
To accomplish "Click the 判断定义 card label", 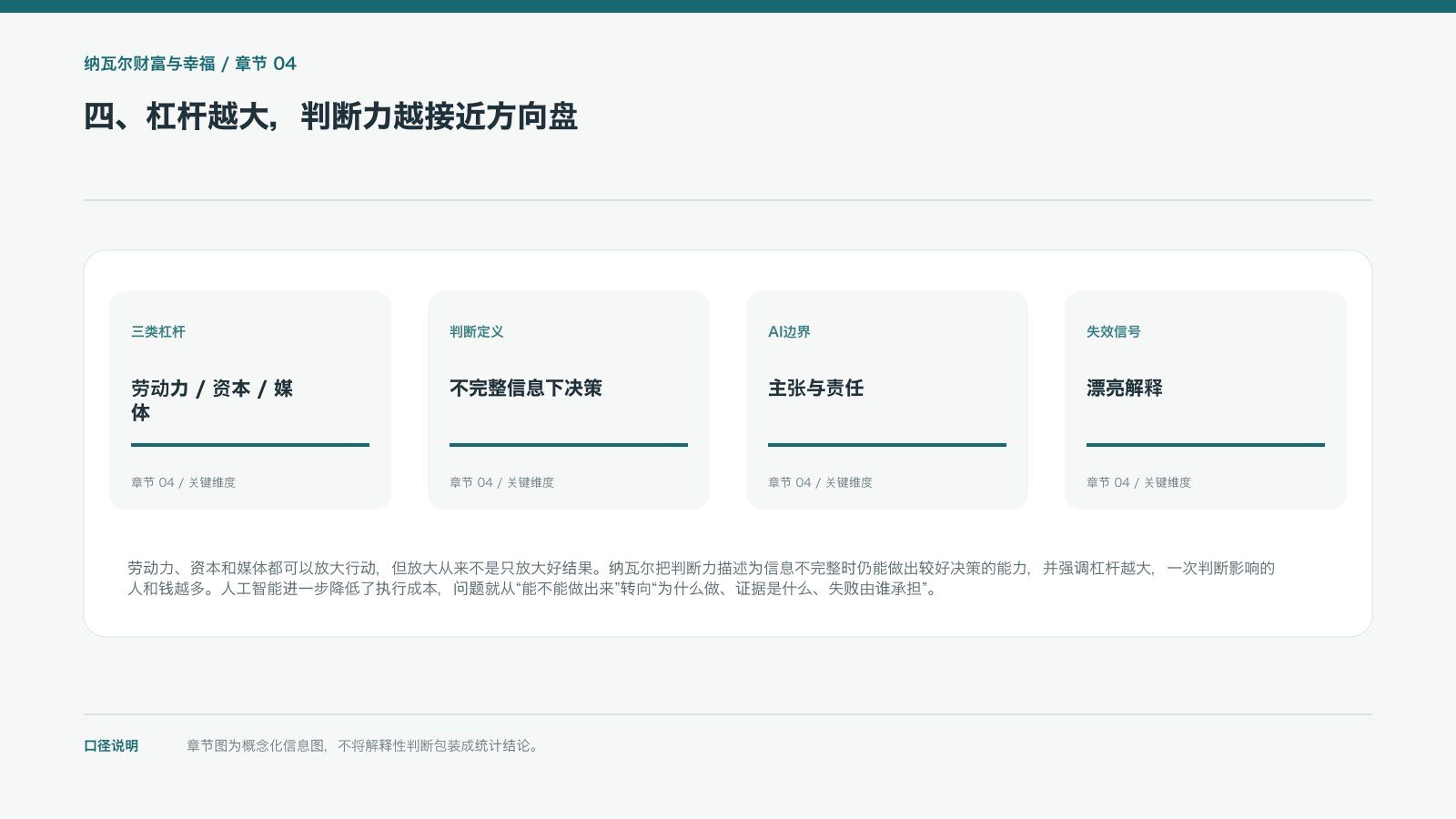I will (477, 332).
